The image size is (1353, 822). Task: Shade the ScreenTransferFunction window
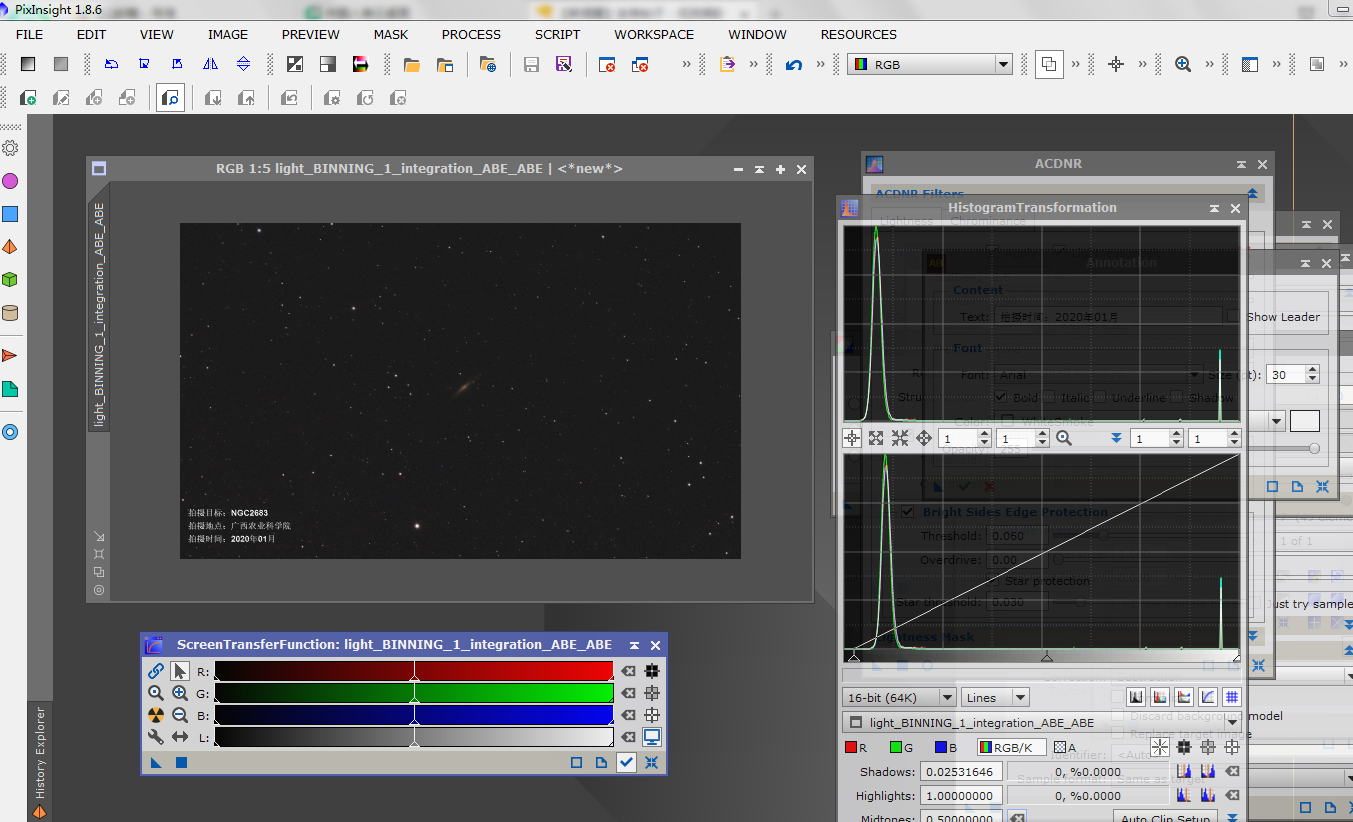[635, 645]
